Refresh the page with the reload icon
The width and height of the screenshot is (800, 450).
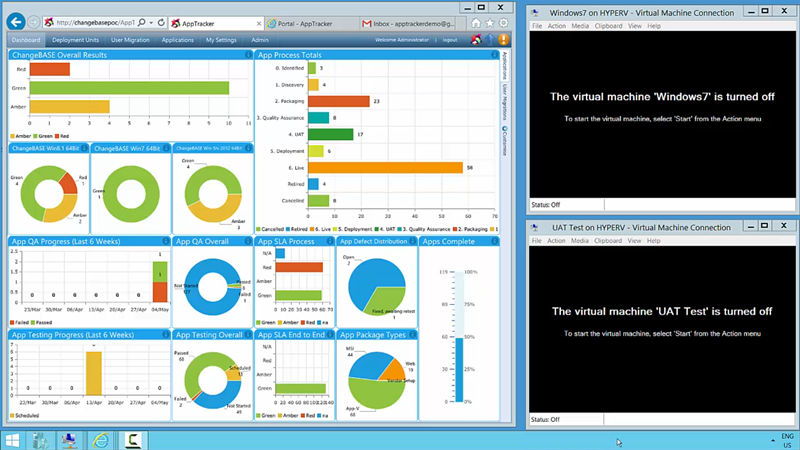click(161, 22)
